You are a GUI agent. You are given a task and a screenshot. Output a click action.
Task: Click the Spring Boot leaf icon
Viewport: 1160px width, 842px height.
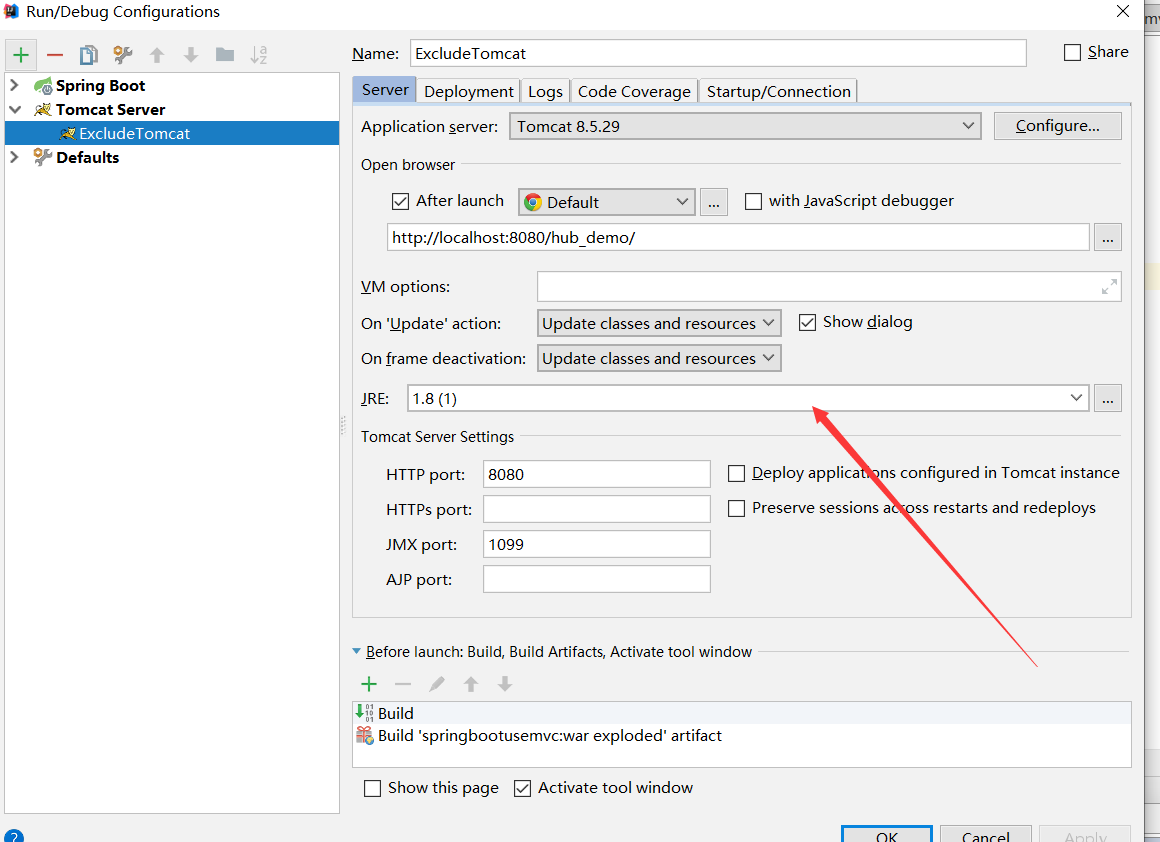pyautogui.click(x=43, y=86)
